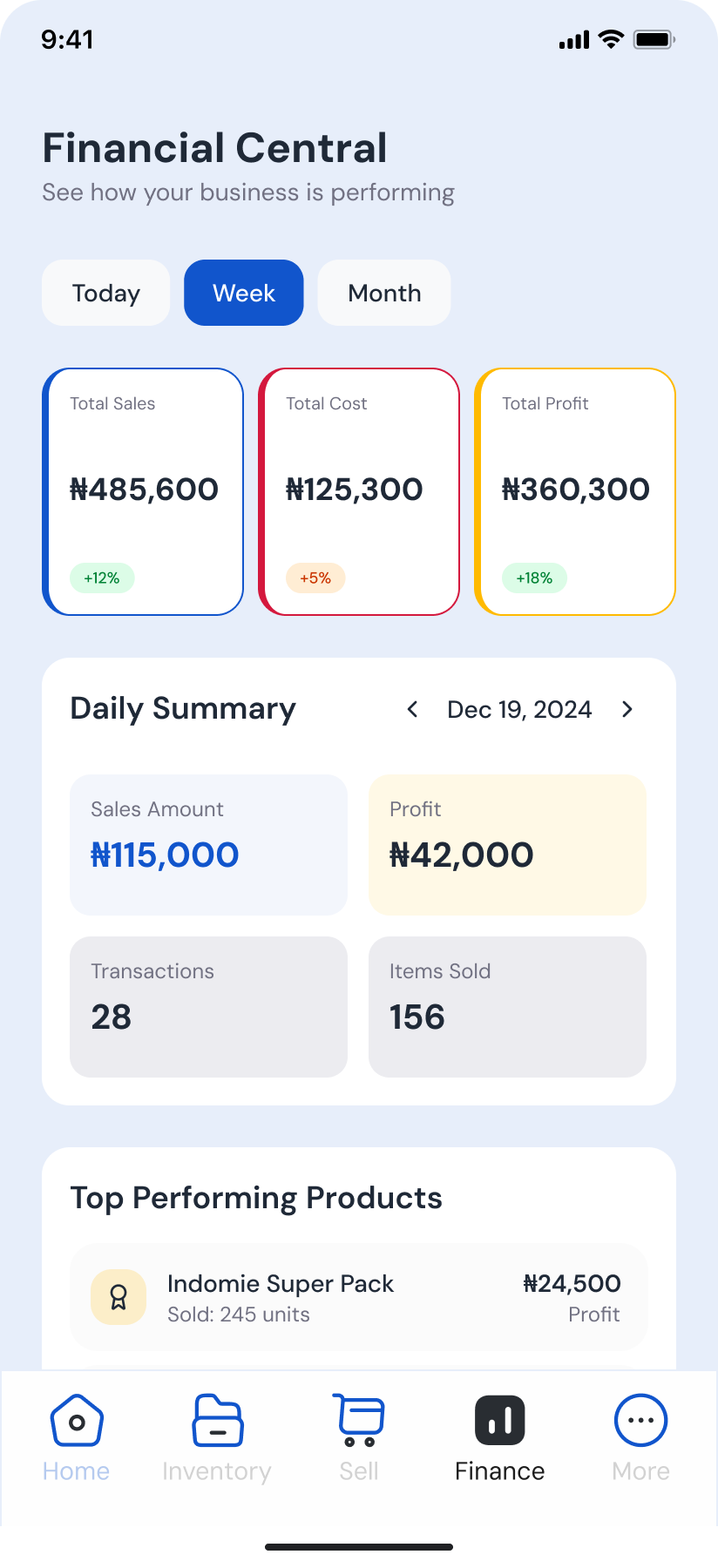Go to previous day with left chevron
Image resolution: width=718 pixels, height=1568 pixels.
413,709
